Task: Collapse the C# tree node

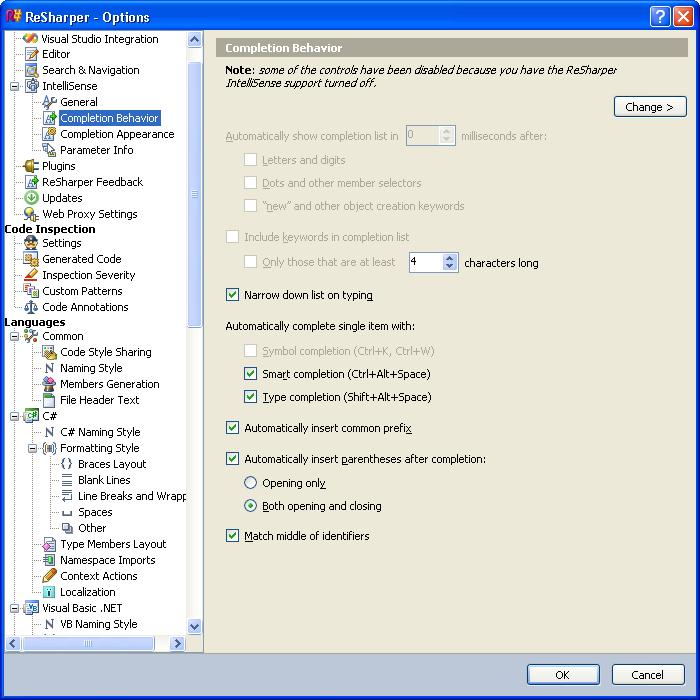Action: click(14, 416)
